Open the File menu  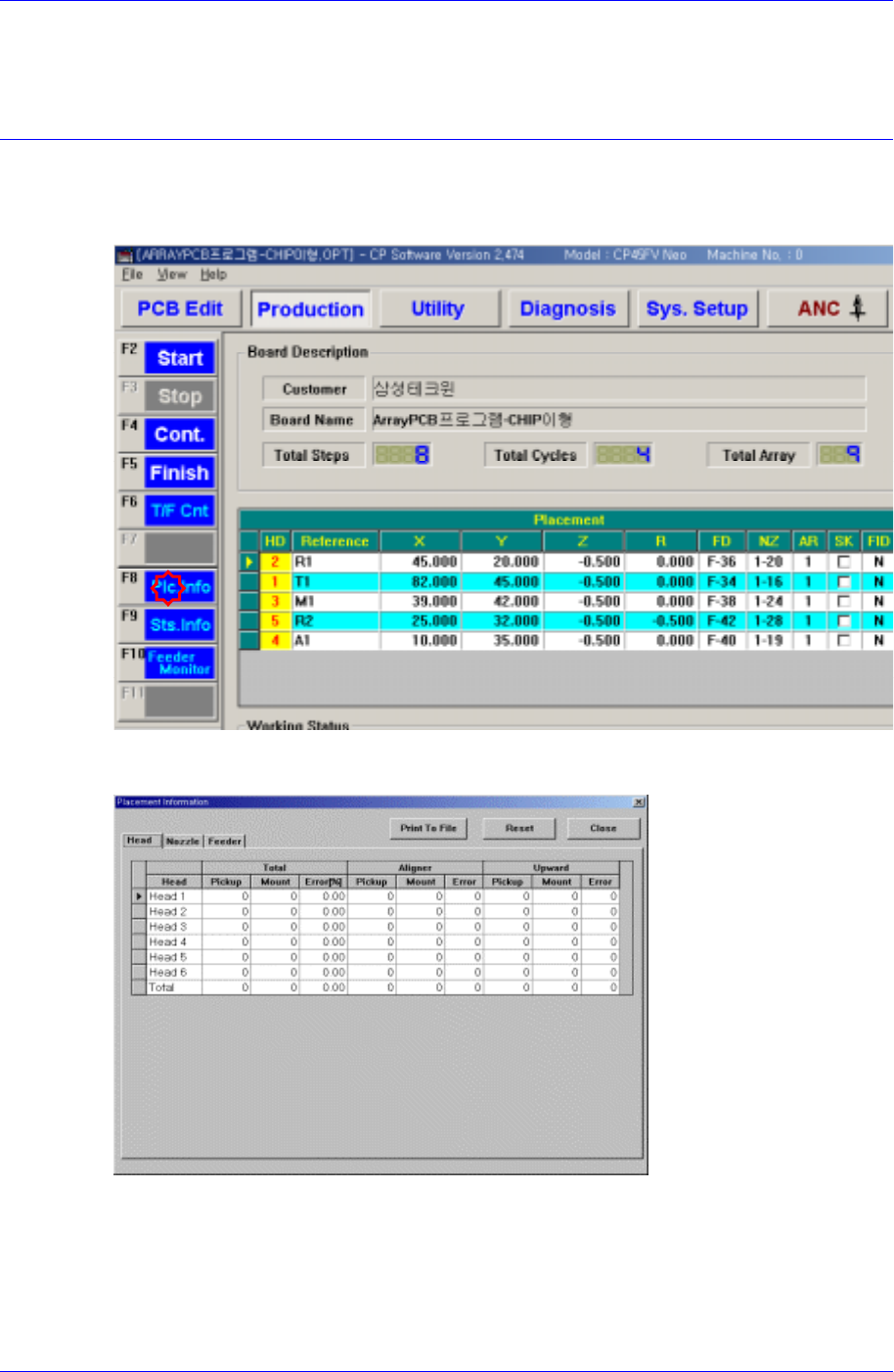(133, 275)
